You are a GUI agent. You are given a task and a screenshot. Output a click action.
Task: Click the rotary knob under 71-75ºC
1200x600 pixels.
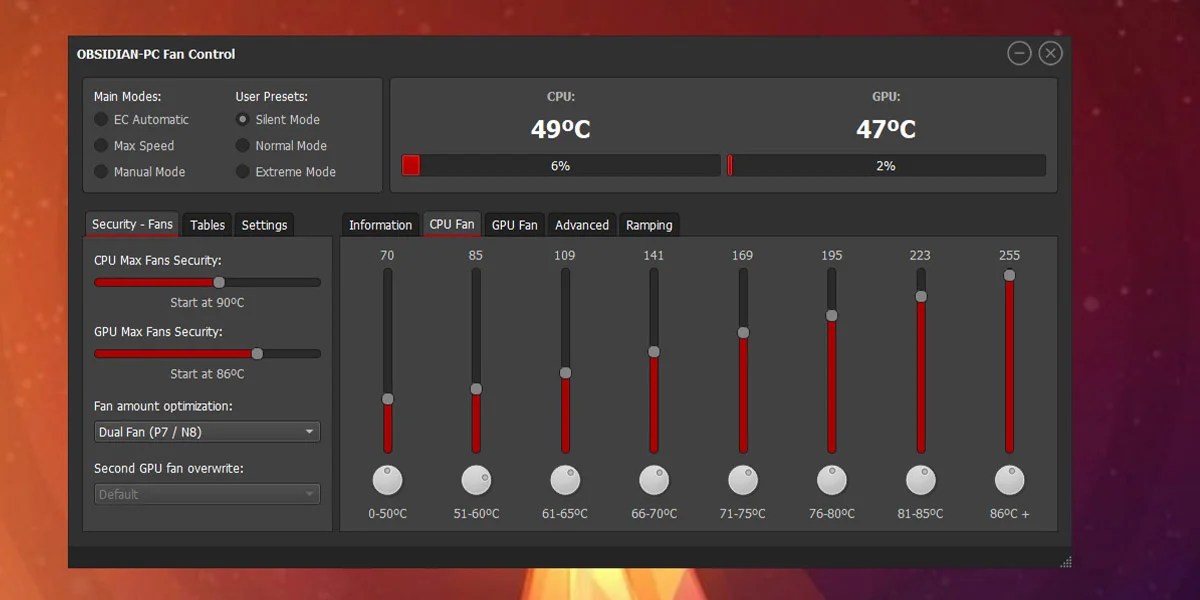point(743,481)
